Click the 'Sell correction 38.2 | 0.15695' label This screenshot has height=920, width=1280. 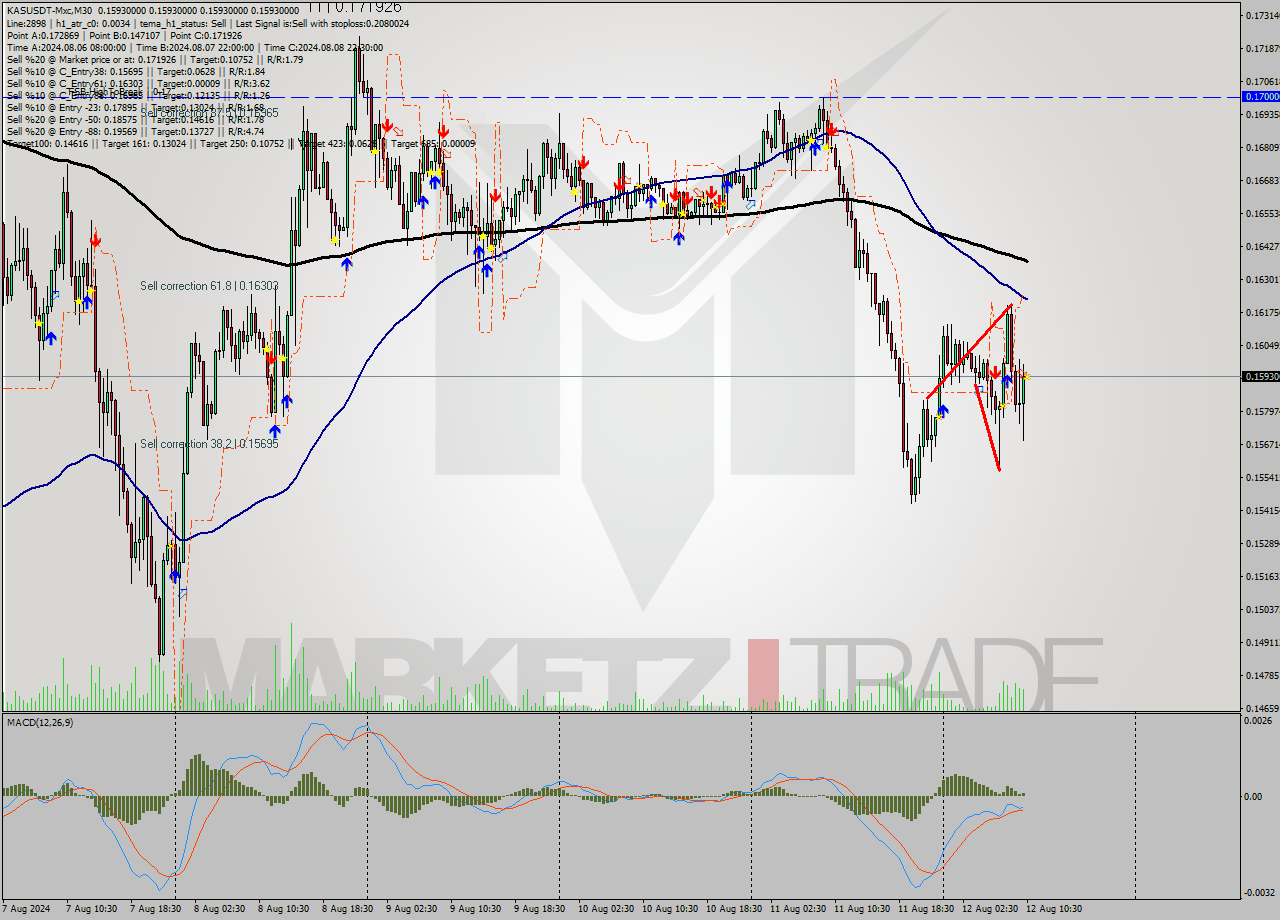pyautogui.click(x=209, y=444)
